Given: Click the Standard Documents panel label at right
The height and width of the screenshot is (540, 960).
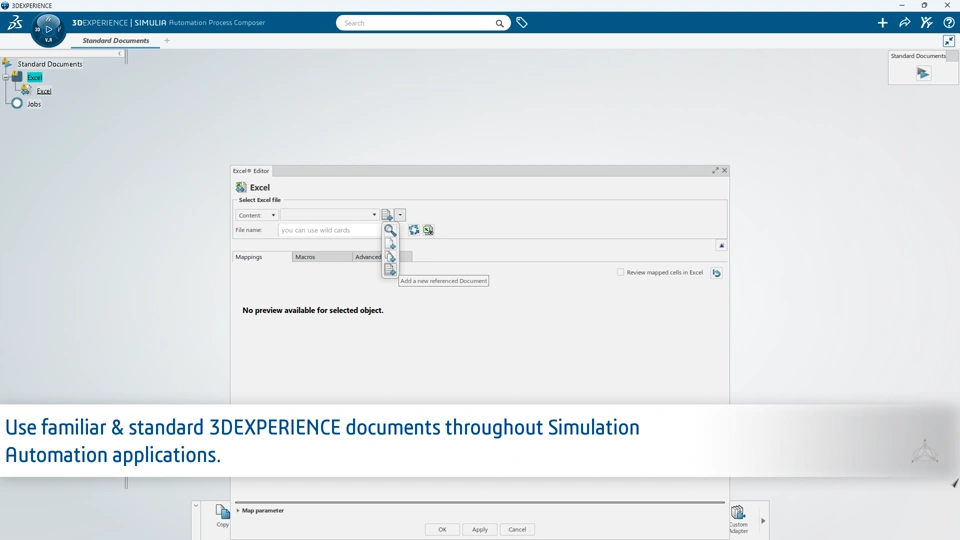Looking at the screenshot, I should (918, 56).
